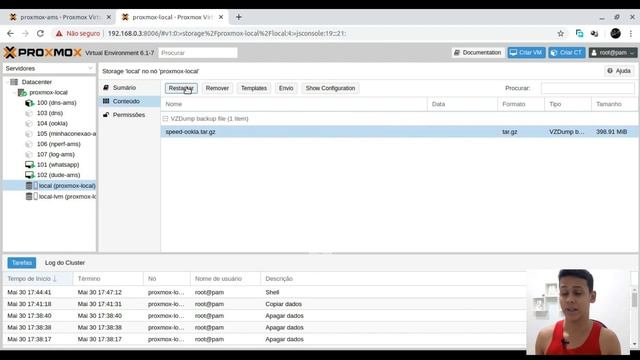The image size is (640, 360).
Task: Click the storage icon for local-lvm
Action: click(32, 196)
